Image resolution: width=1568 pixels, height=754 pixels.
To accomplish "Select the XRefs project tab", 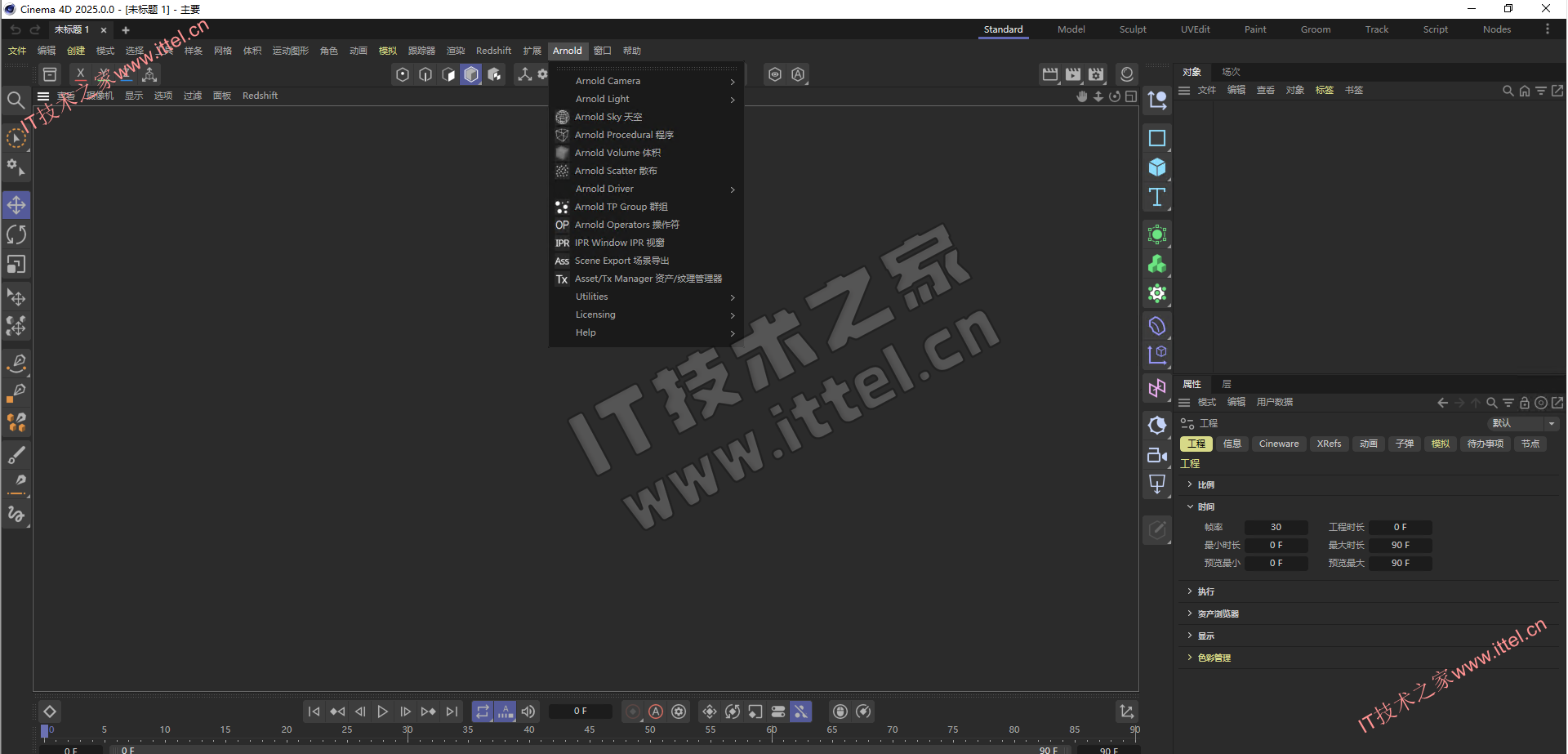I will 1329,444.
